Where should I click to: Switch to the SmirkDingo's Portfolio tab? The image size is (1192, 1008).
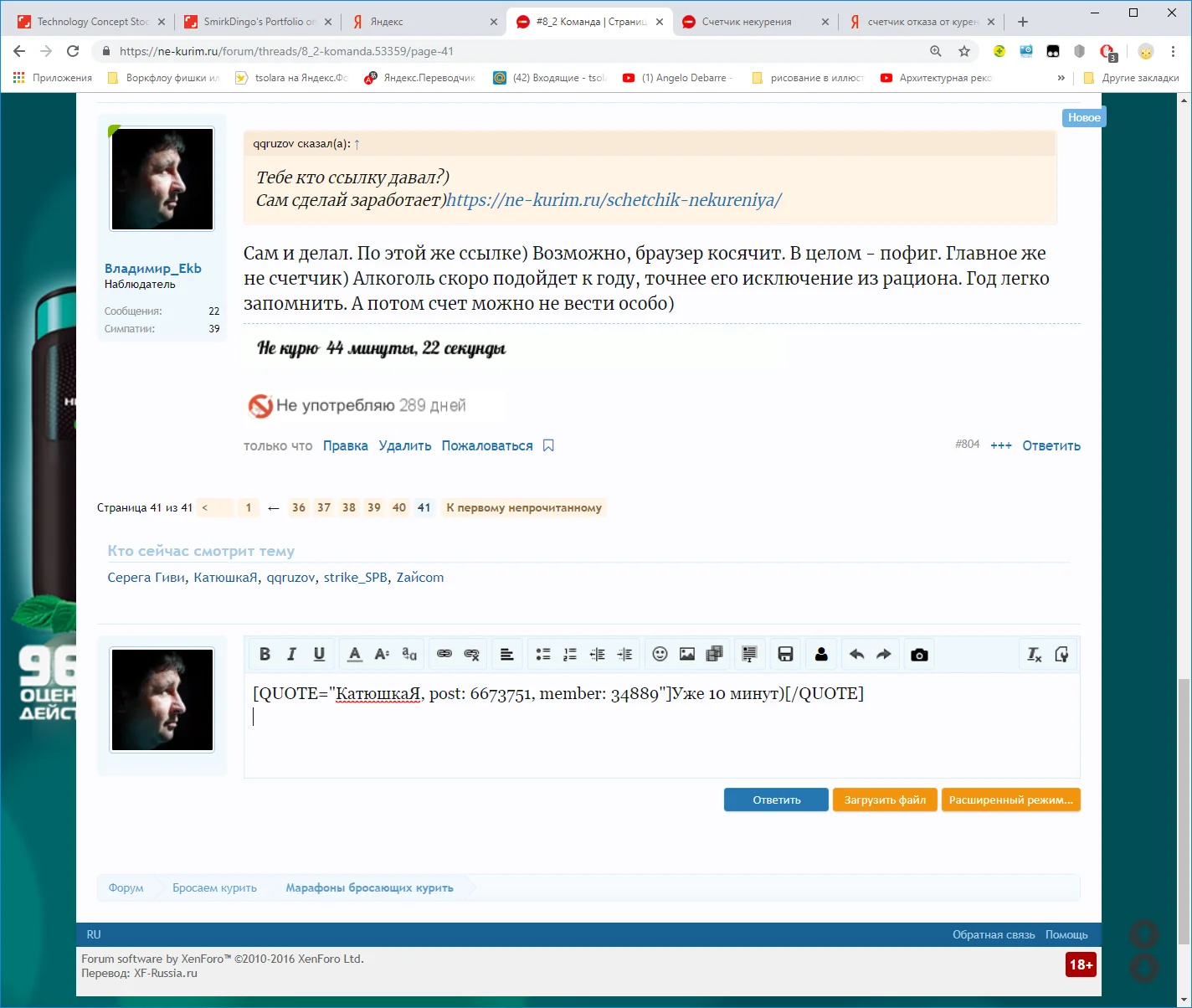click(257, 22)
